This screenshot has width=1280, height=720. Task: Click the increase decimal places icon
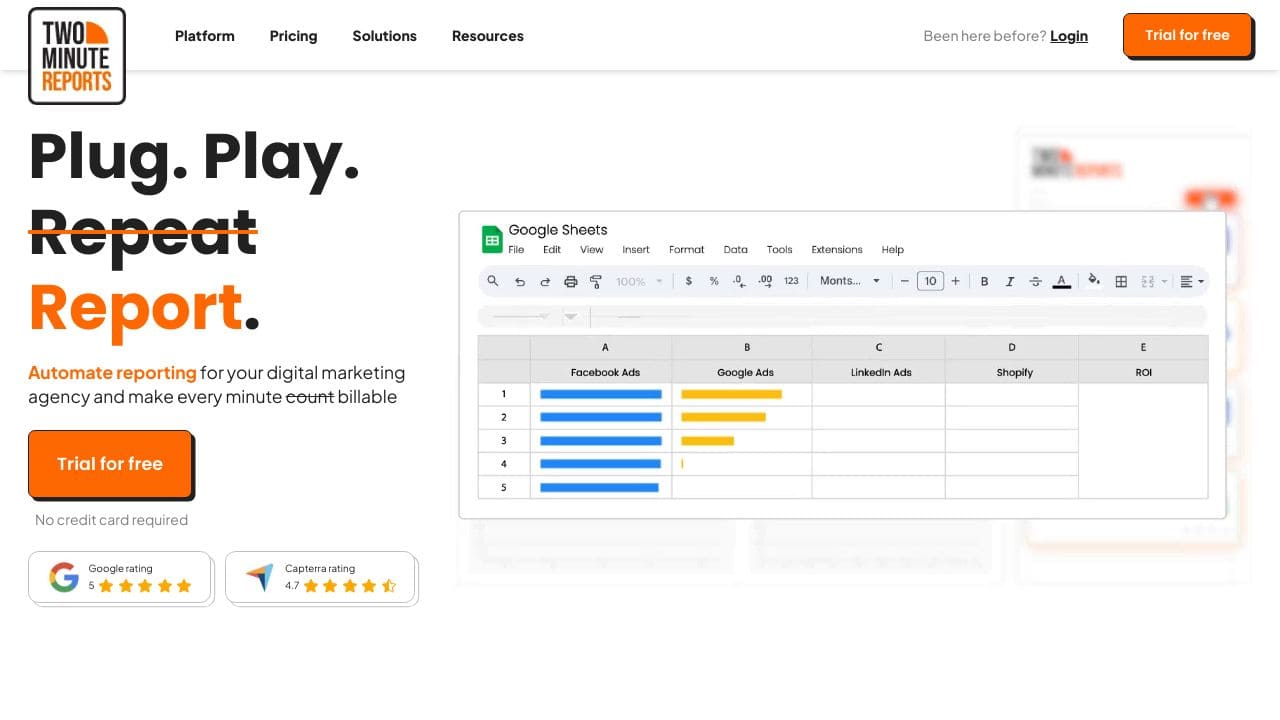(765, 281)
